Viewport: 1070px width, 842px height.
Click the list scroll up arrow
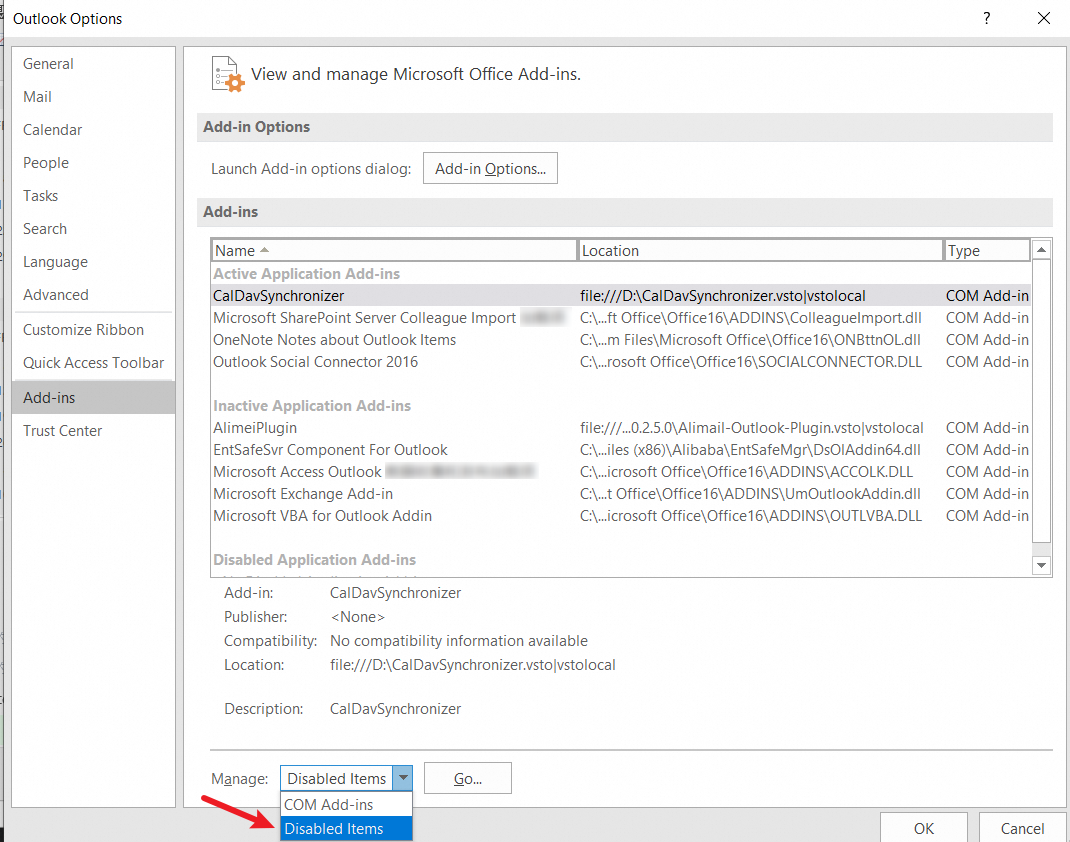tap(1041, 250)
